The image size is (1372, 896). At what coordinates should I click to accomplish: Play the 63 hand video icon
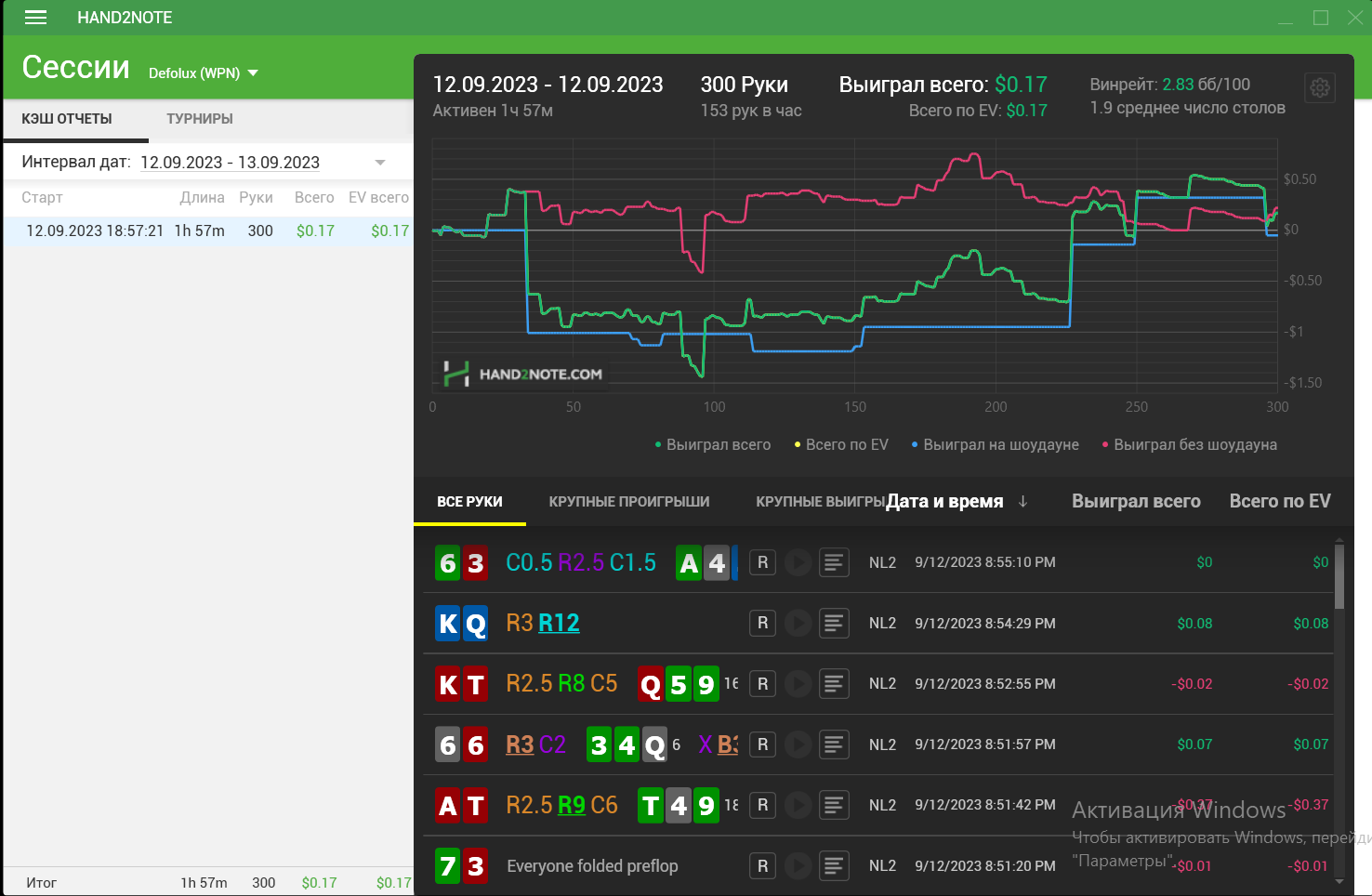[798, 562]
